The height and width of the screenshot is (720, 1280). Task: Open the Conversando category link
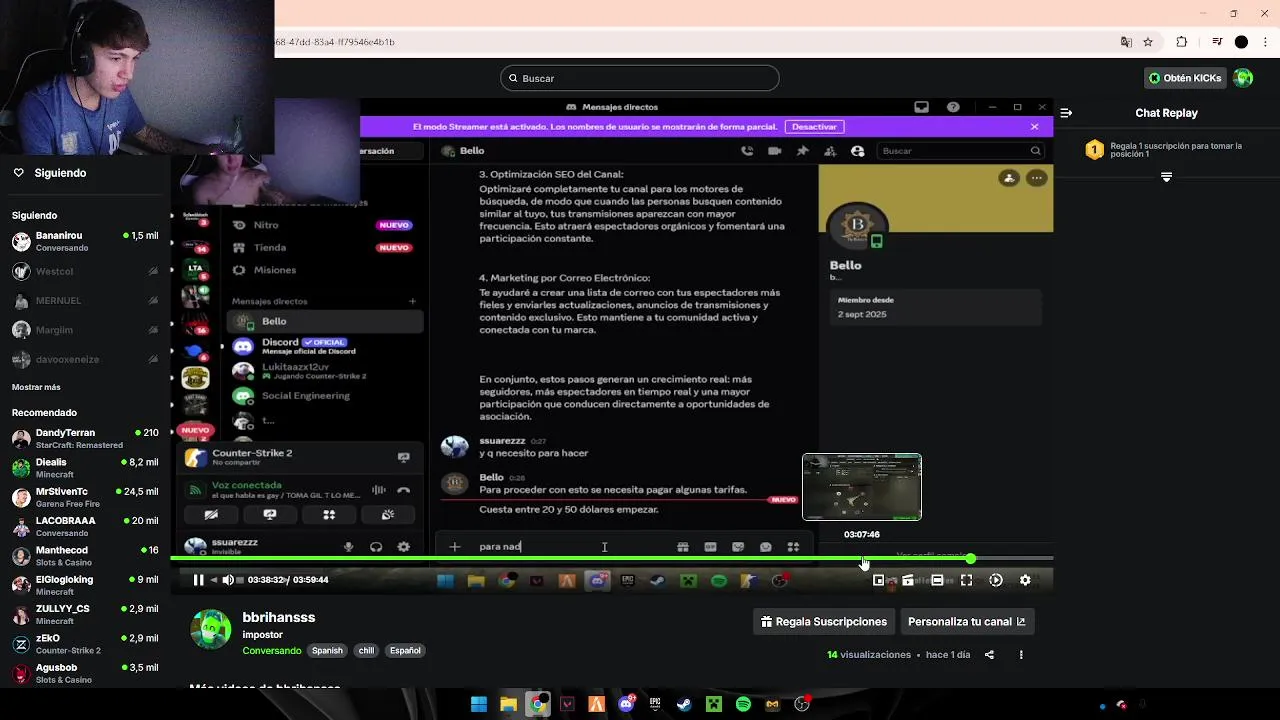271,651
